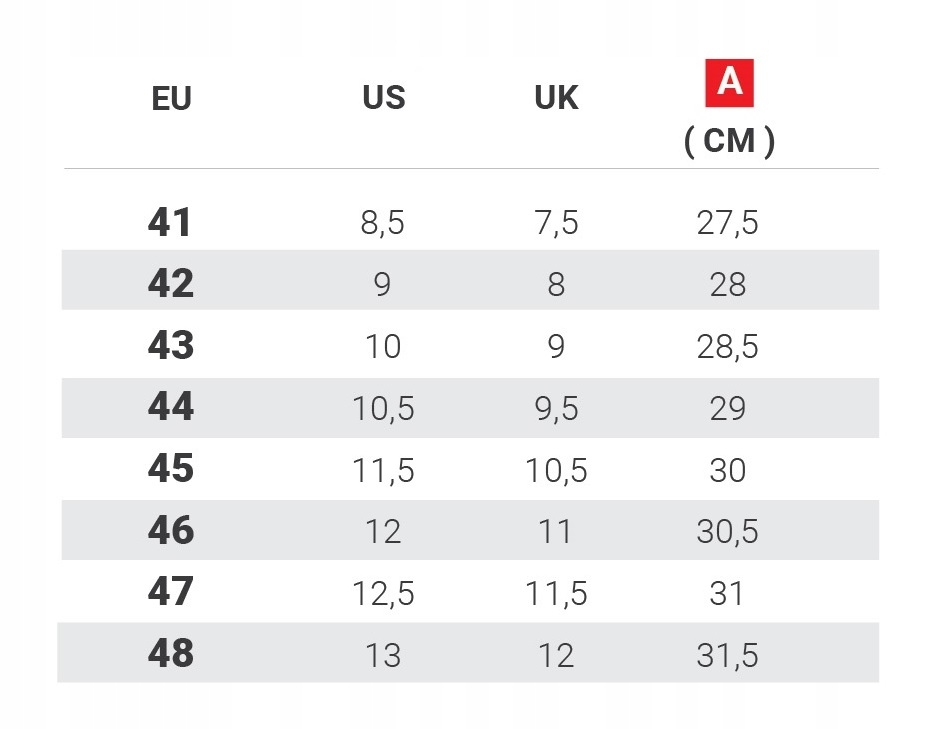Viewport: 932px width, 729px height.
Task: Select EU size 45 row label
Action: pos(170,469)
